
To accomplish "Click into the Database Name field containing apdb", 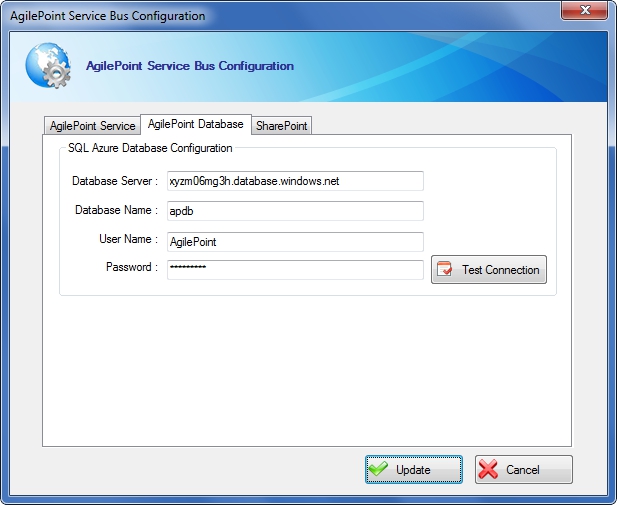I will pos(295,211).
